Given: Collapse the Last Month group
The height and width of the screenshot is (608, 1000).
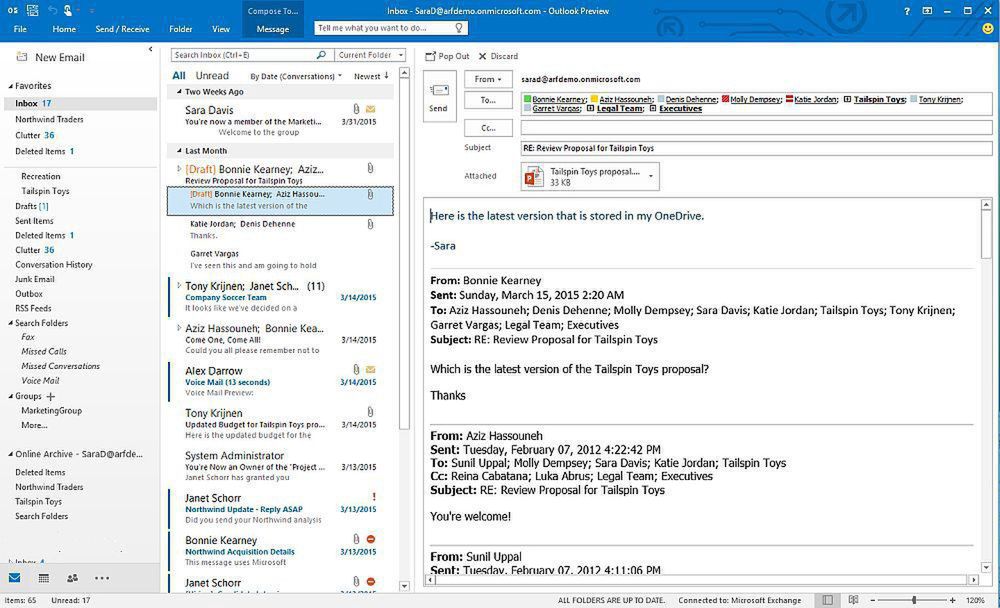Looking at the screenshot, I should click(x=179, y=151).
